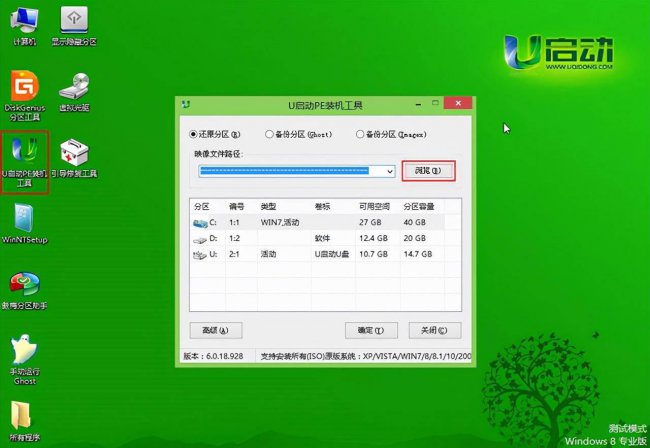Select the 软件 volume label cell
650x448 pixels.
click(x=323, y=238)
